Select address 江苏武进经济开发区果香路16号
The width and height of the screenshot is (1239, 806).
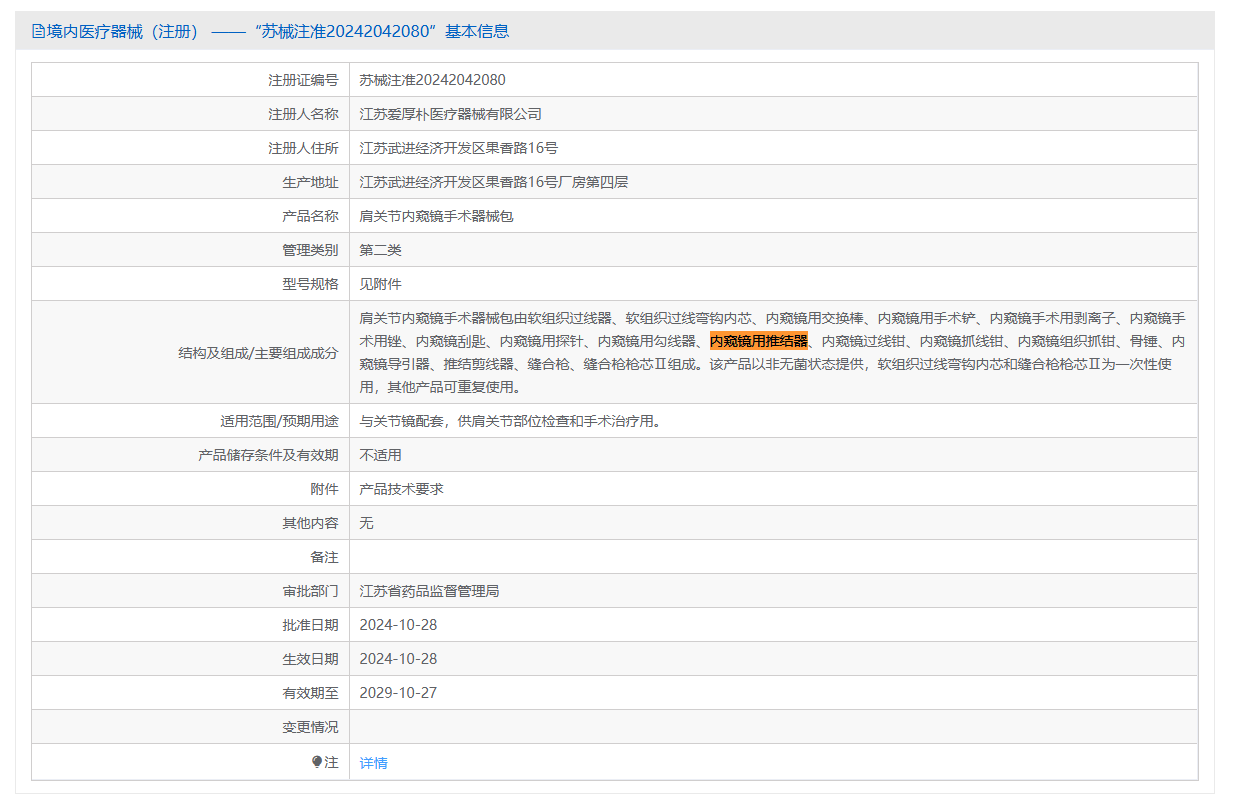pos(458,148)
